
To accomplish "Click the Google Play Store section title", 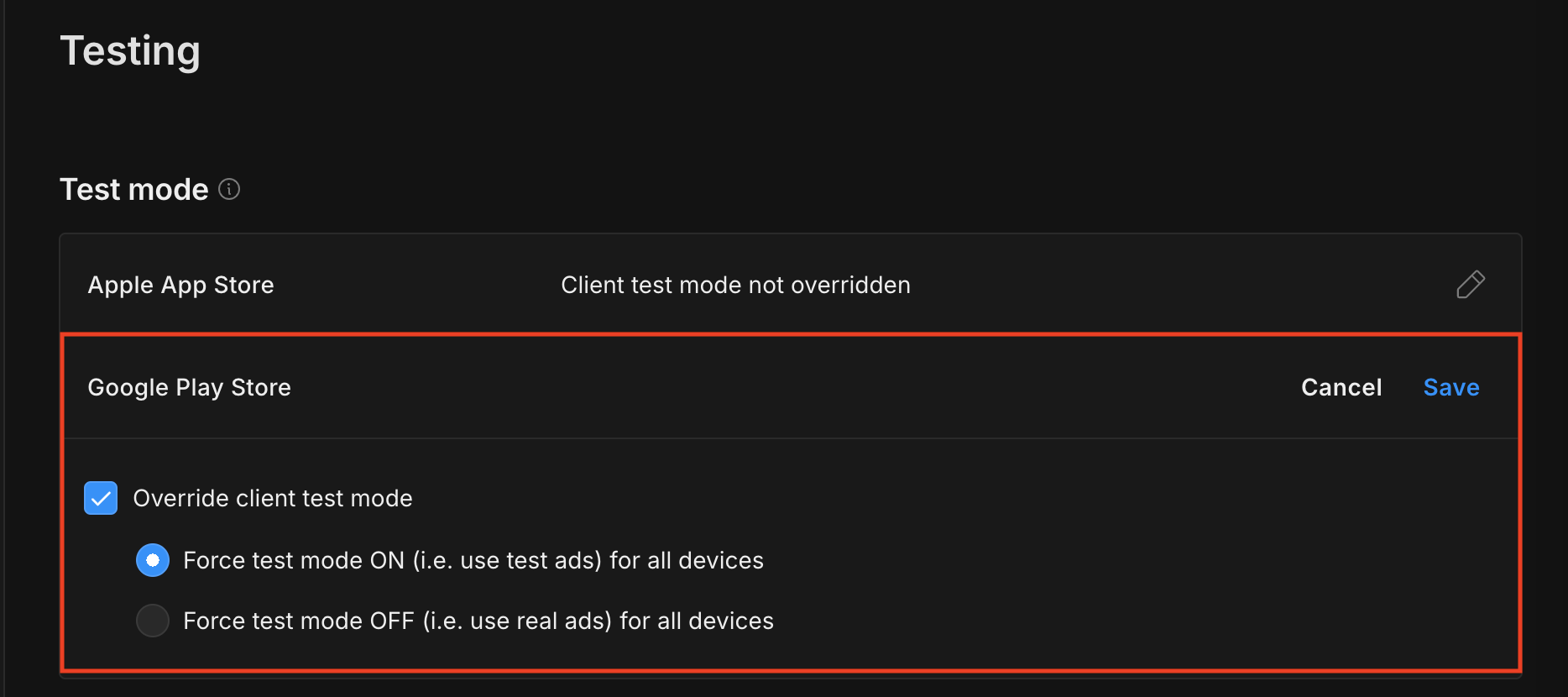I will pyautogui.click(x=189, y=387).
